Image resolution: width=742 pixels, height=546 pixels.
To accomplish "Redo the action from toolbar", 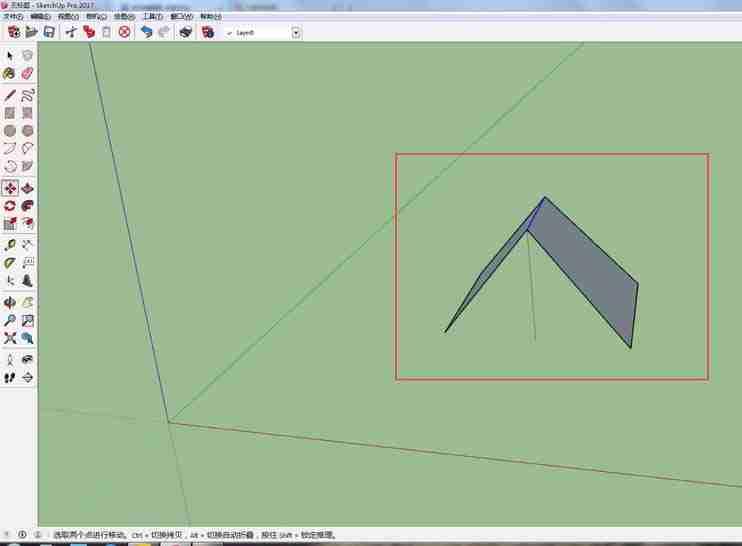I will pyautogui.click(x=164, y=32).
